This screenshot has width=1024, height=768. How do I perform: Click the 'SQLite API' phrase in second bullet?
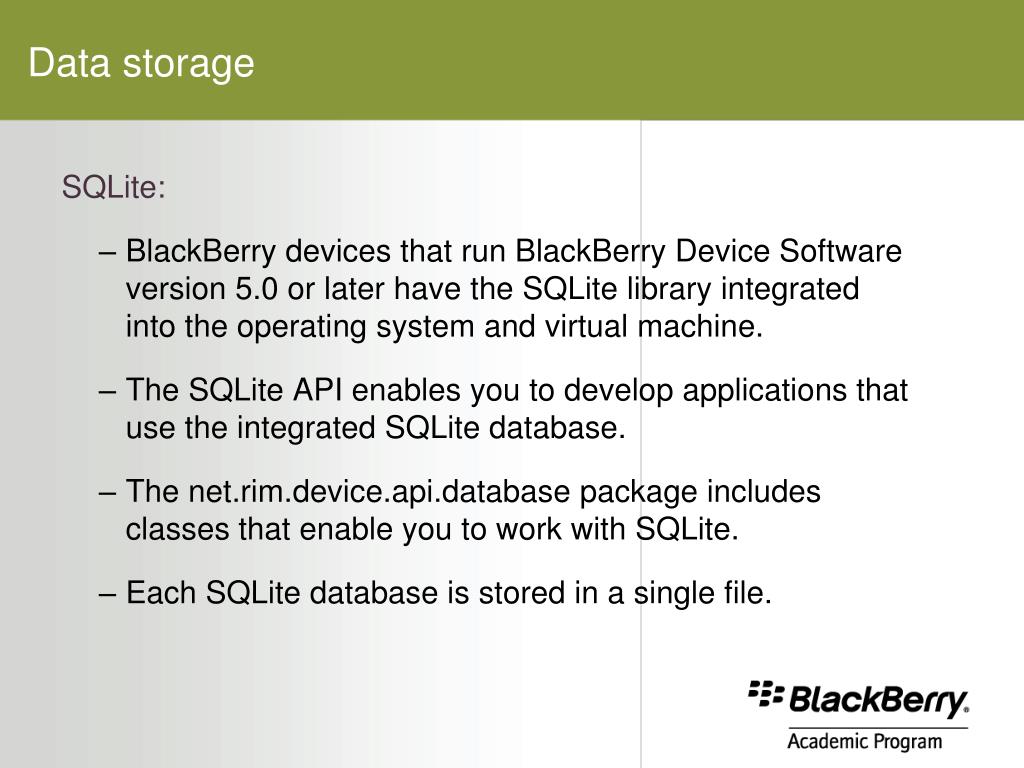point(265,390)
